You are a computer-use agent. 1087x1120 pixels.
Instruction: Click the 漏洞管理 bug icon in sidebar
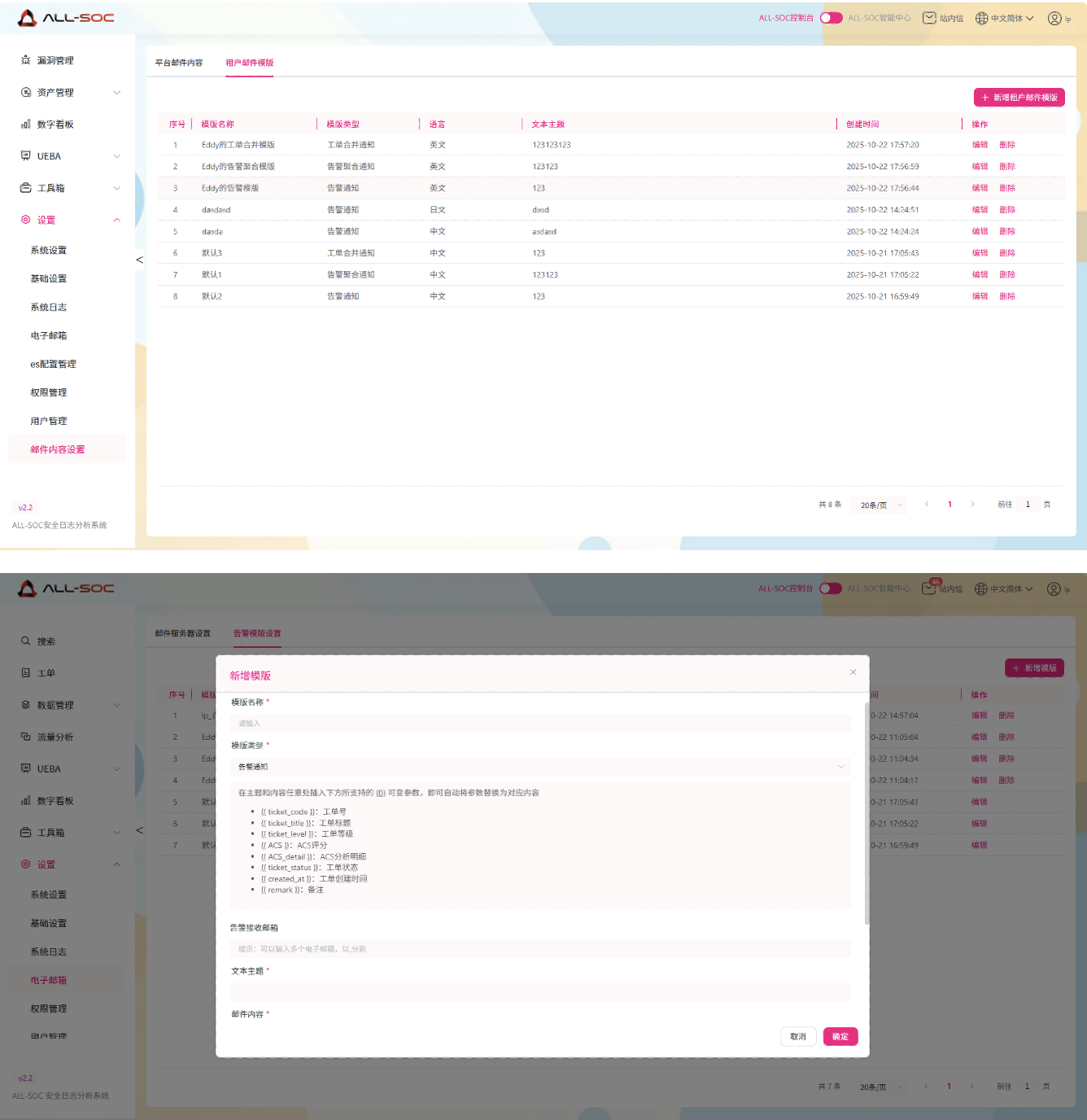pyautogui.click(x=26, y=60)
